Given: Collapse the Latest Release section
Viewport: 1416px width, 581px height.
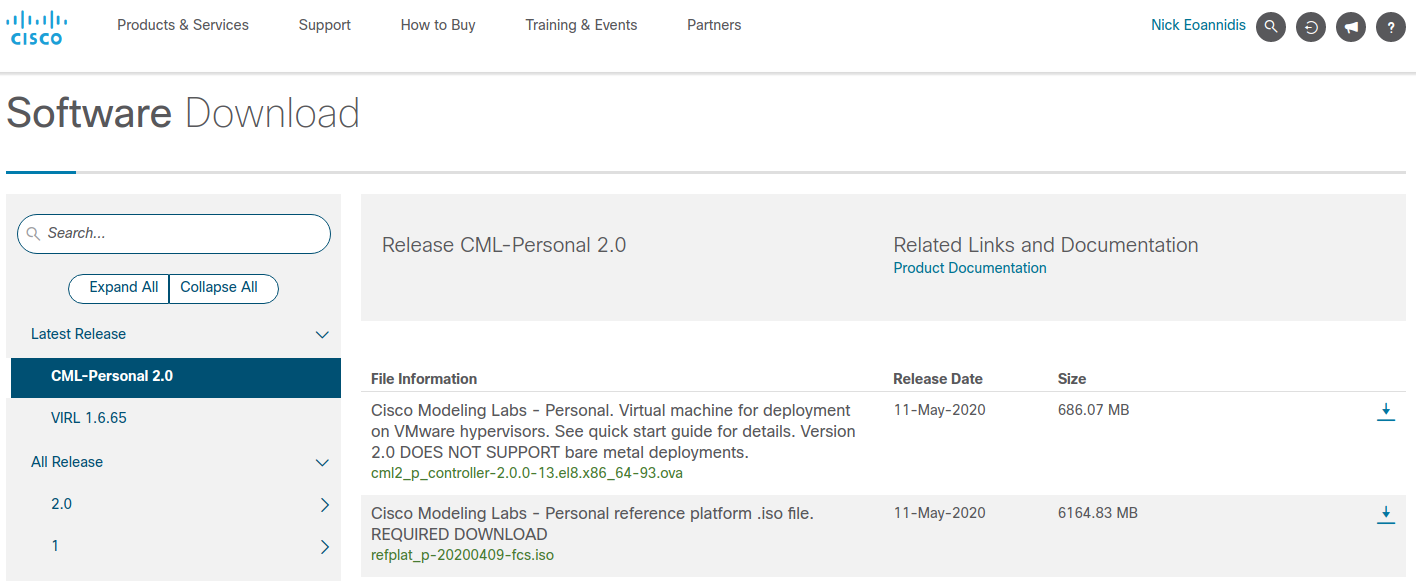Looking at the screenshot, I should [322, 334].
